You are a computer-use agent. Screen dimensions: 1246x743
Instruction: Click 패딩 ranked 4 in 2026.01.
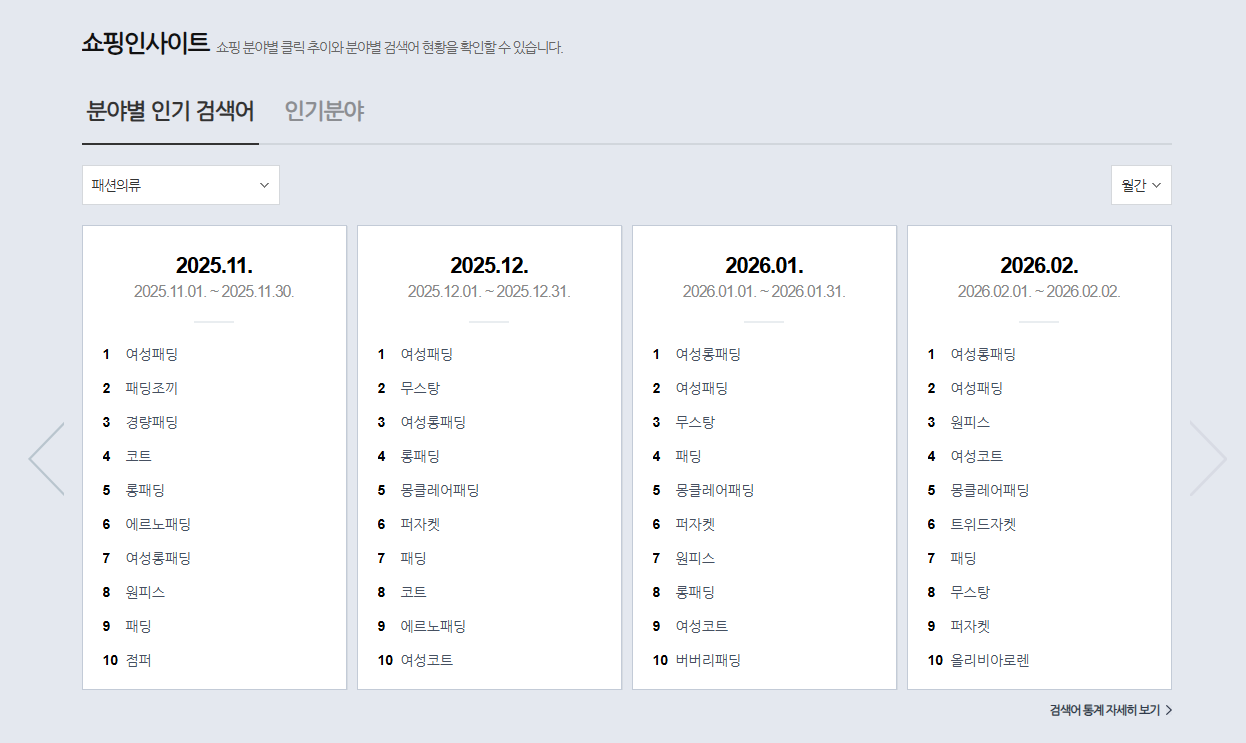(689, 456)
